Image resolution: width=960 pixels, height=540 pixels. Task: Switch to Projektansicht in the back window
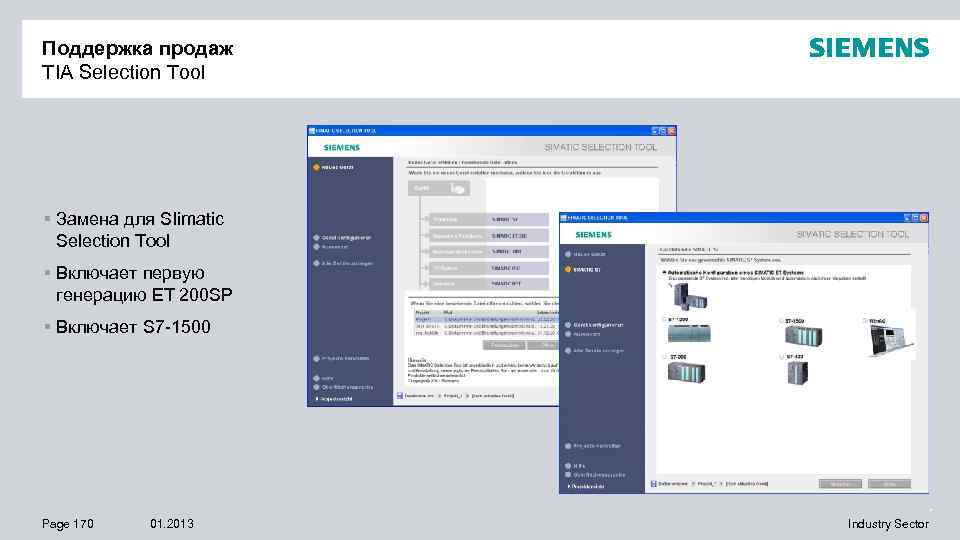tap(334, 399)
